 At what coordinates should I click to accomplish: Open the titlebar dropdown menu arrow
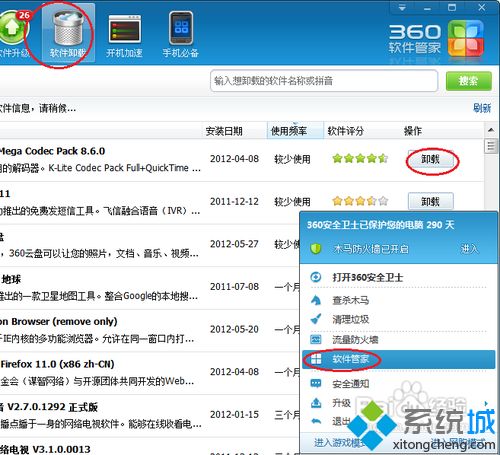click(402, 7)
